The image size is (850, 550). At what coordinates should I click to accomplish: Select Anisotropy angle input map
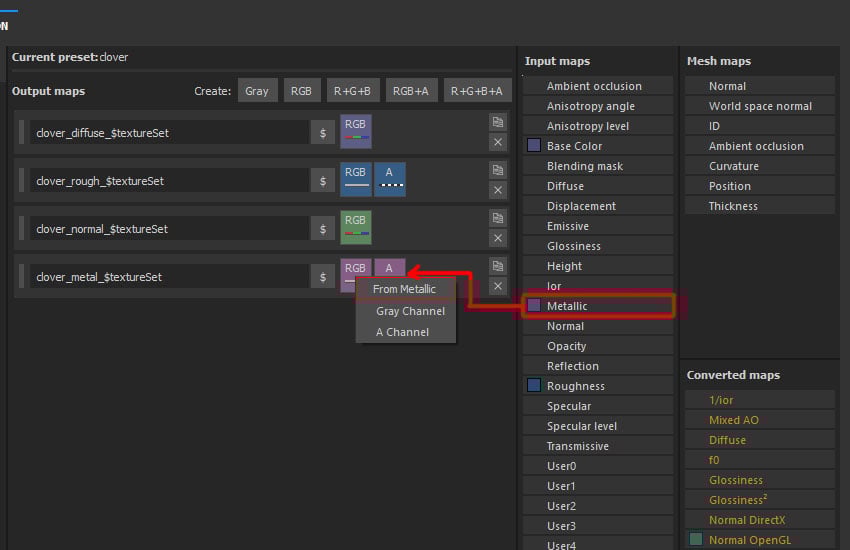(x=598, y=106)
